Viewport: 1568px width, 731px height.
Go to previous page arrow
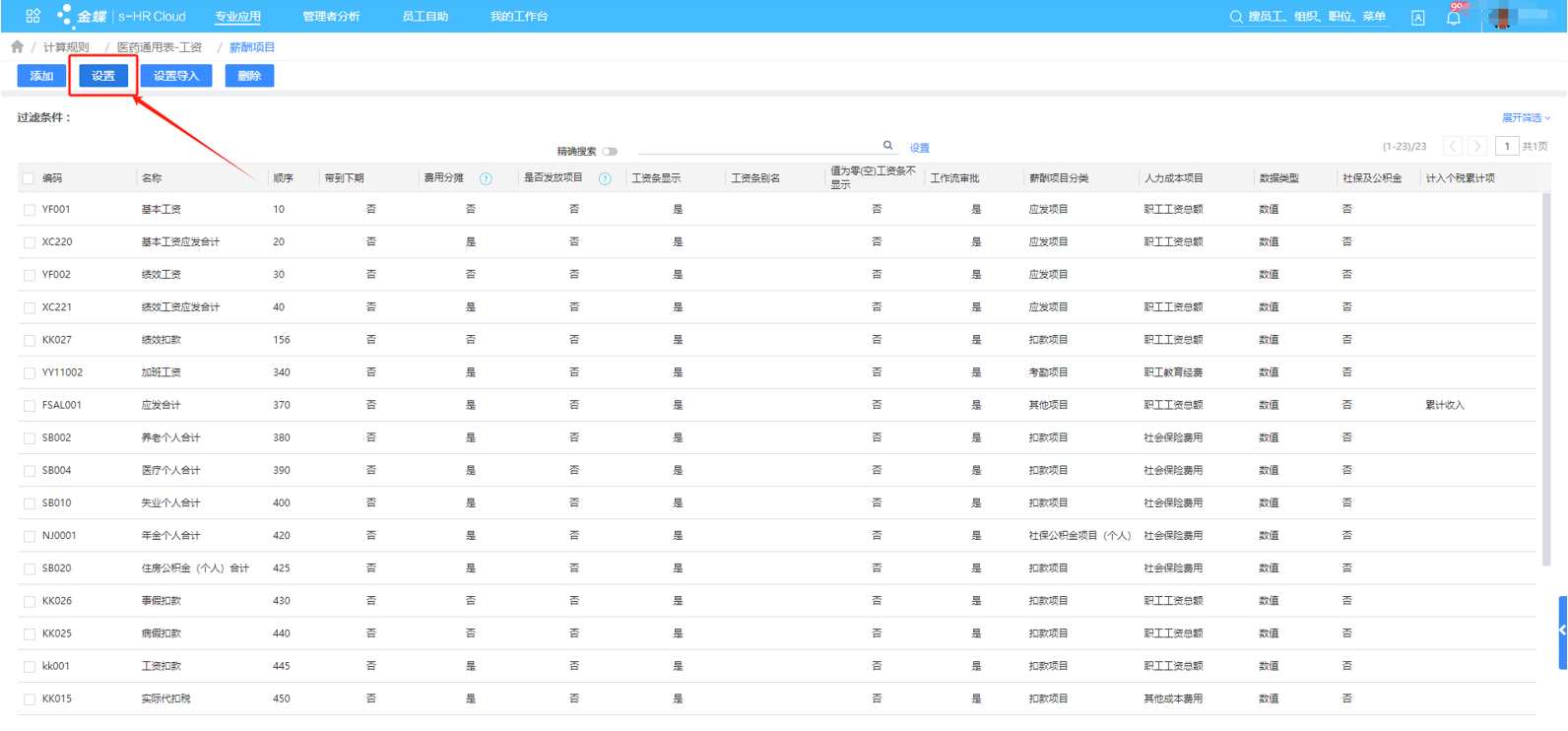[x=1453, y=146]
